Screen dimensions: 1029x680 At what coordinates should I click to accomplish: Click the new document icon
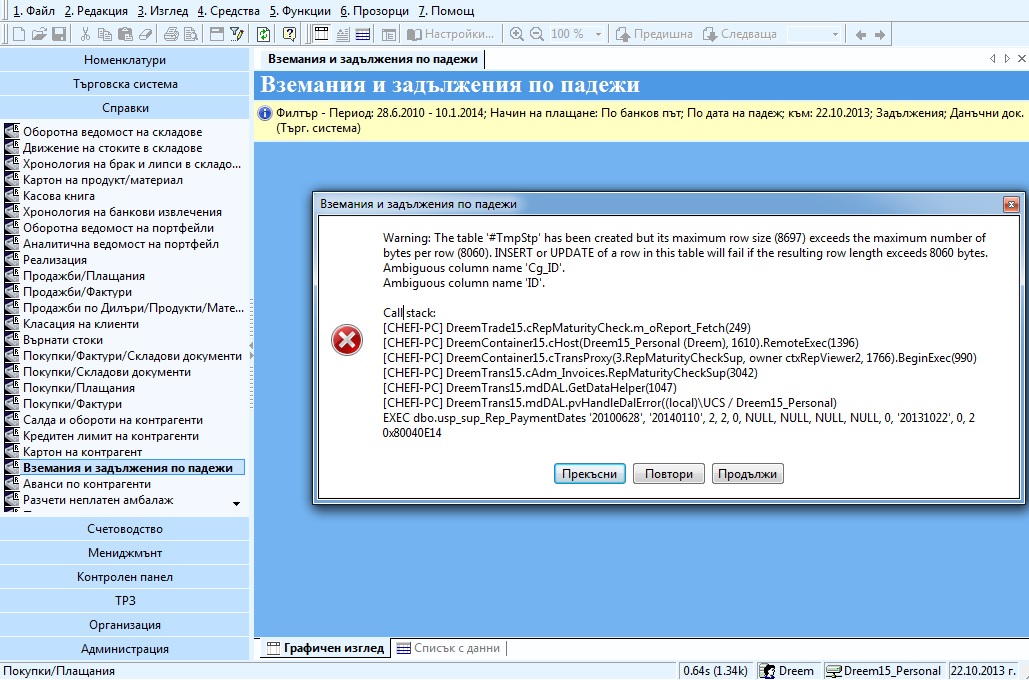point(19,34)
